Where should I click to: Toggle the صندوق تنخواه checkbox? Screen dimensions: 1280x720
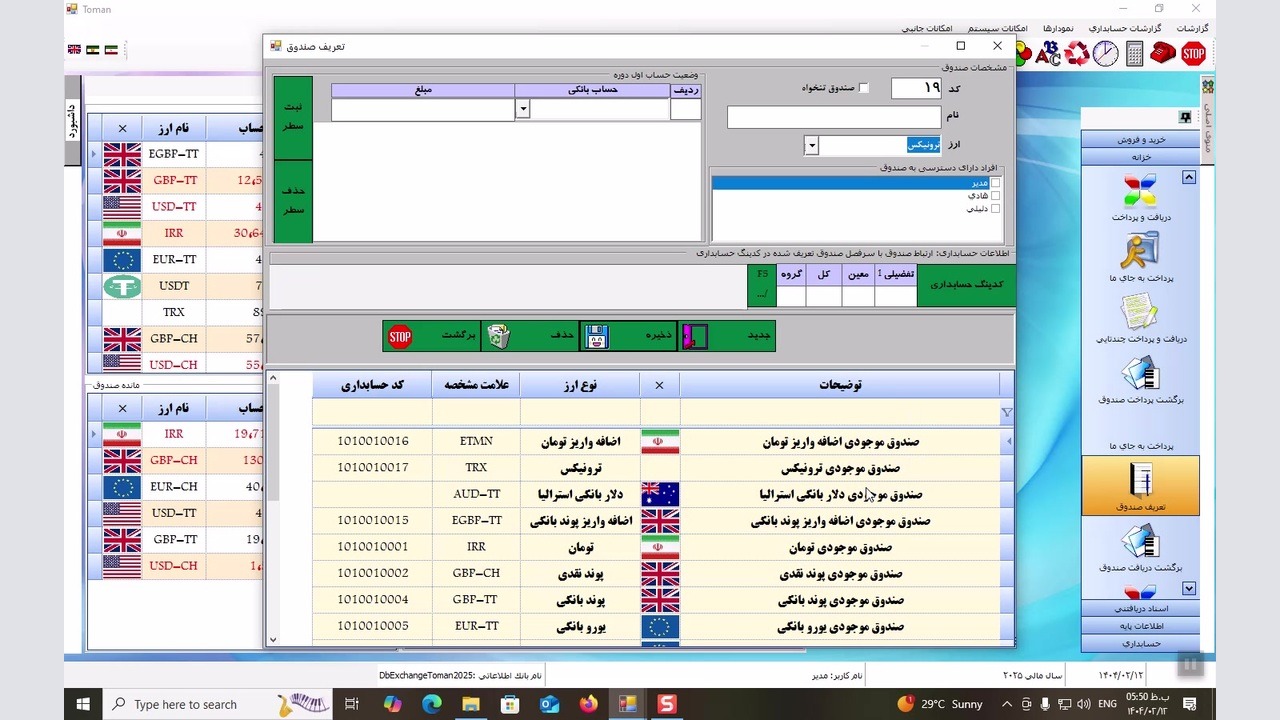(864, 88)
